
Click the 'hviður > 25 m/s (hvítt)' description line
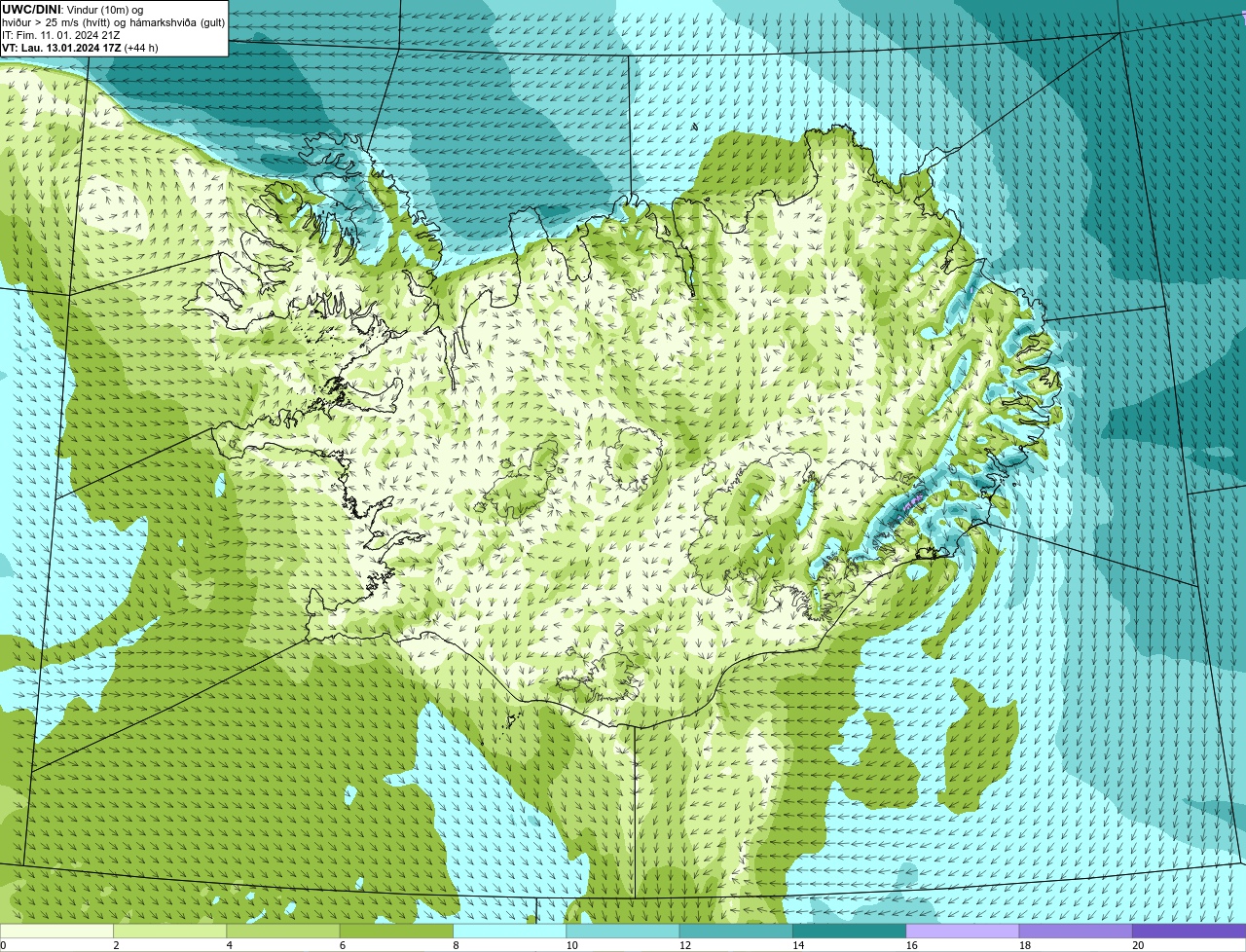tap(113, 22)
